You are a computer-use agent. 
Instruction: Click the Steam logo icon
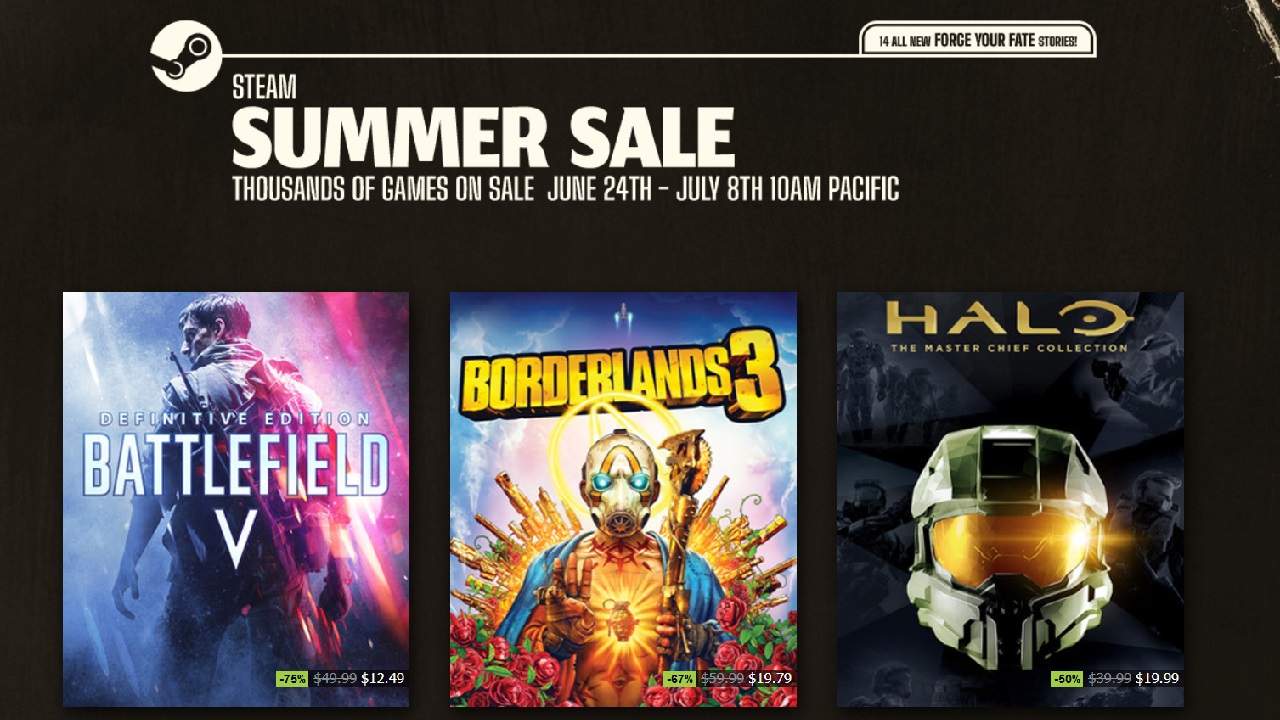[186, 56]
